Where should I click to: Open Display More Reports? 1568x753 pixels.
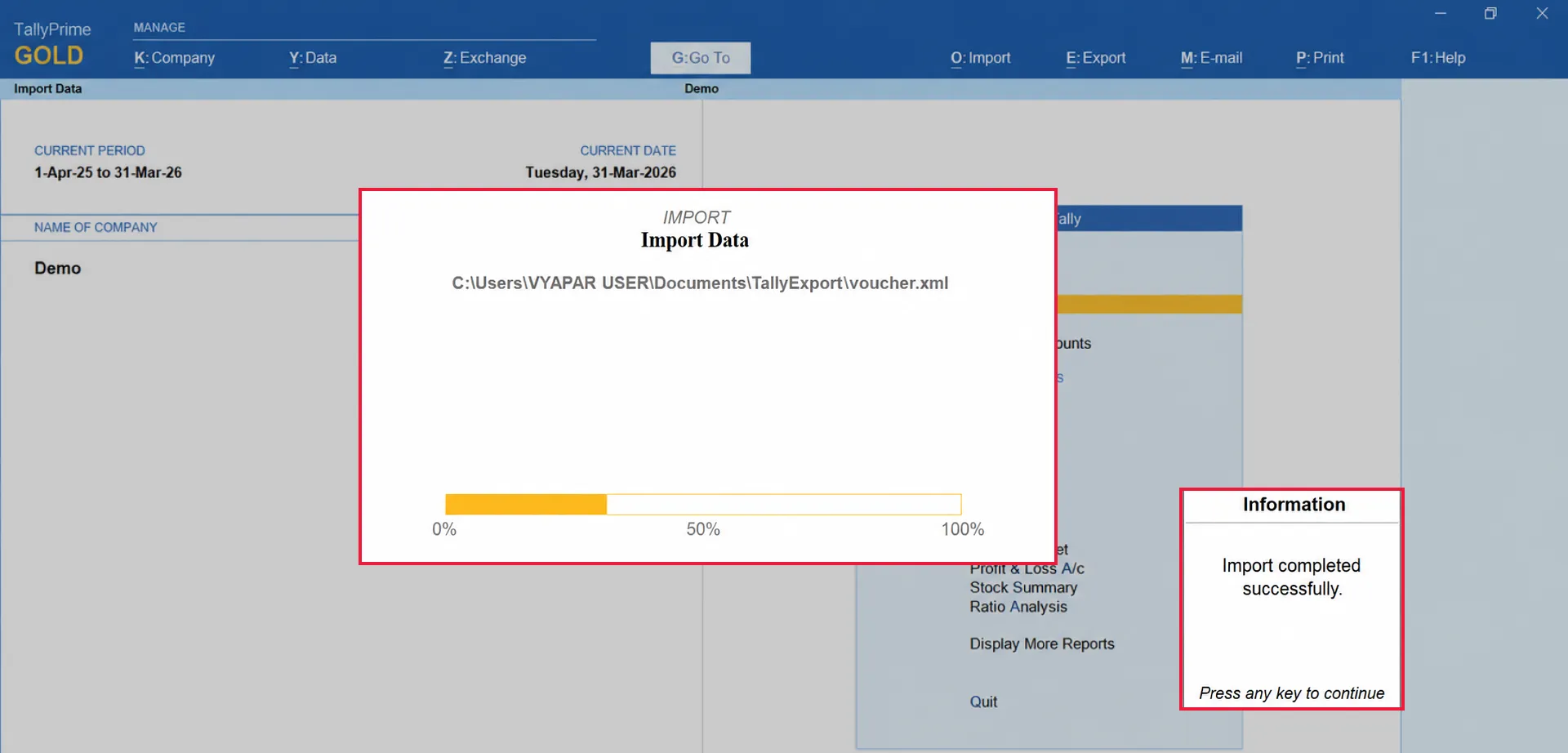[x=1042, y=644]
